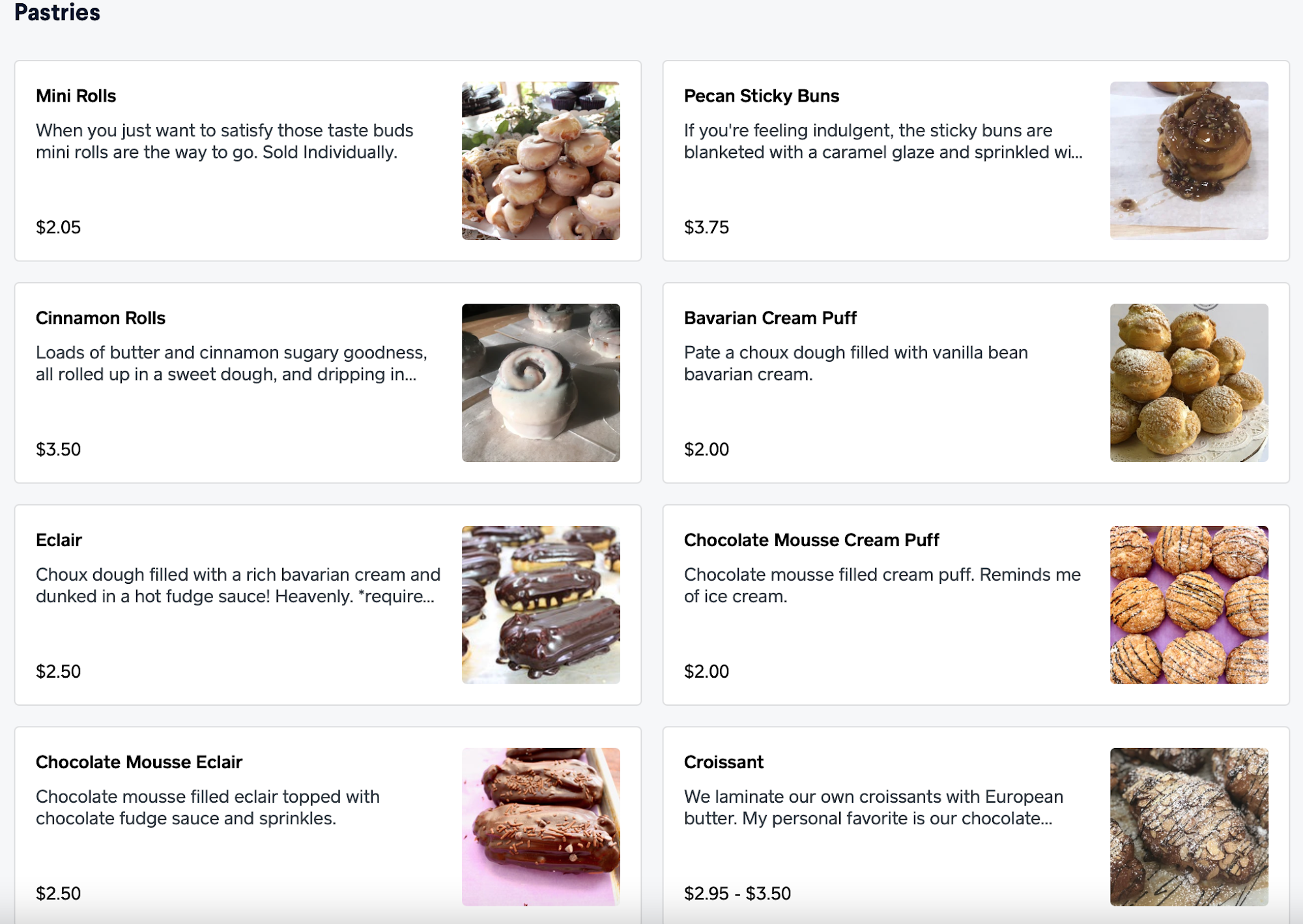Open Chocolate Mousse Cream Puff title

click(811, 540)
